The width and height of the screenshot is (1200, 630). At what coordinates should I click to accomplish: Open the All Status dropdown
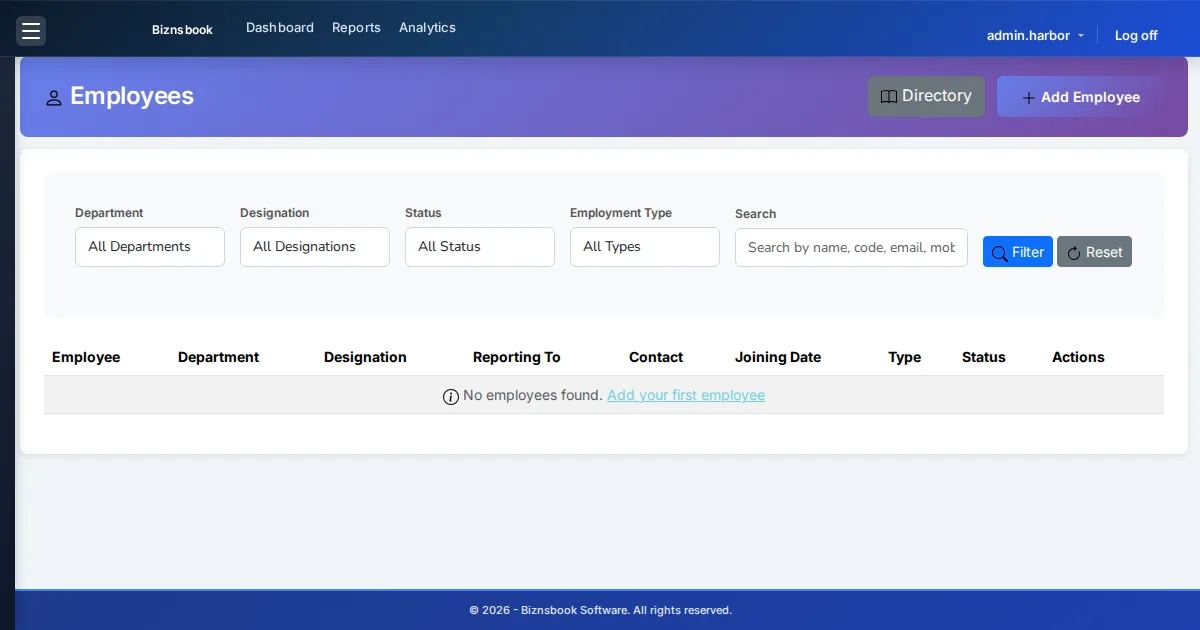tap(480, 247)
